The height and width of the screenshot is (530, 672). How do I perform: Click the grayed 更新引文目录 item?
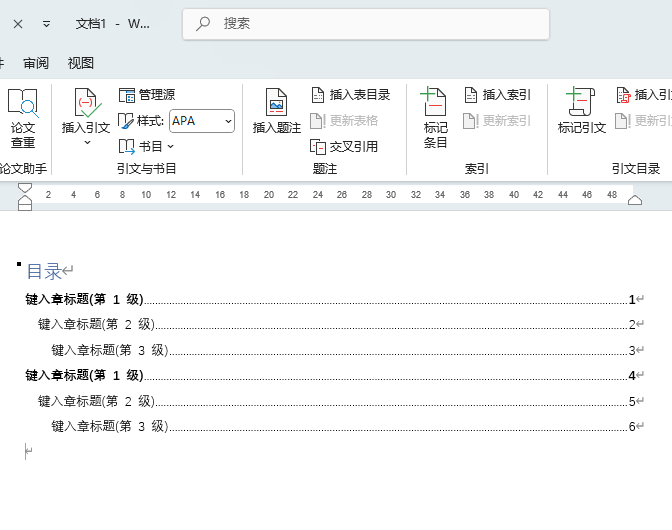[x=643, y=121]
